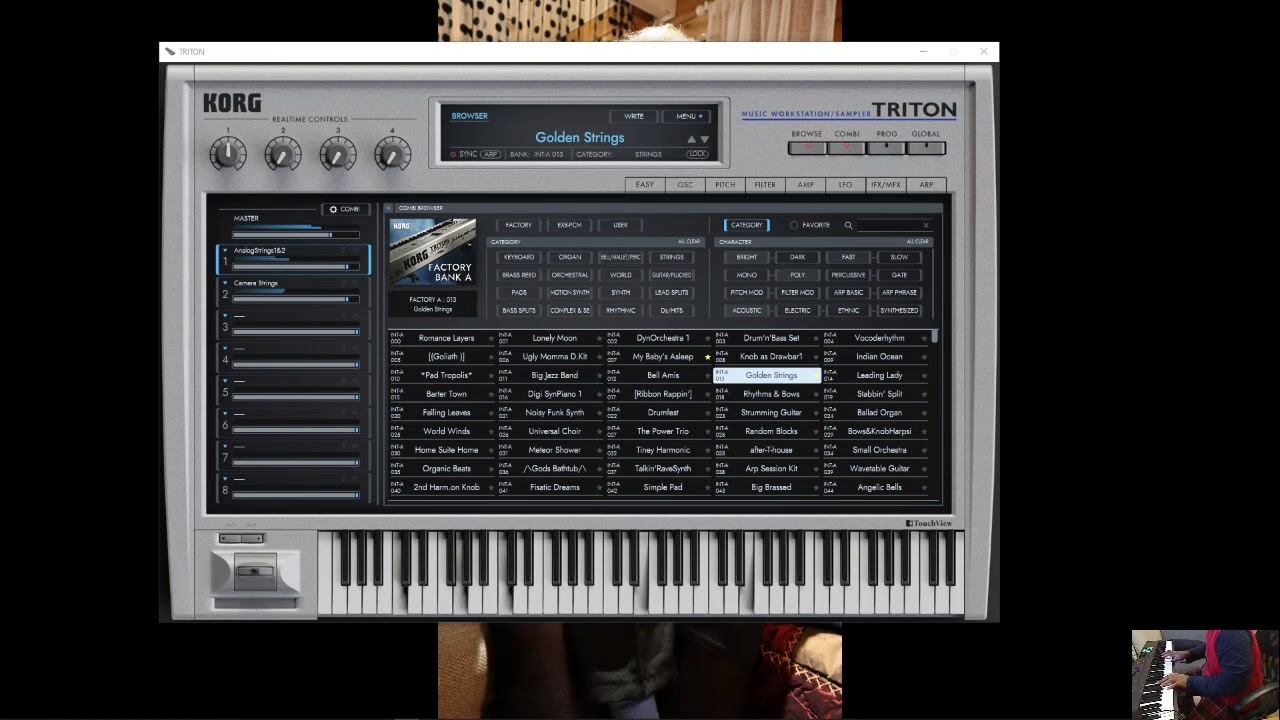Toggle the SYNTHESIZED character filter
The image size is (1280, 720).
pyautogui.click(x=899, y=311)
